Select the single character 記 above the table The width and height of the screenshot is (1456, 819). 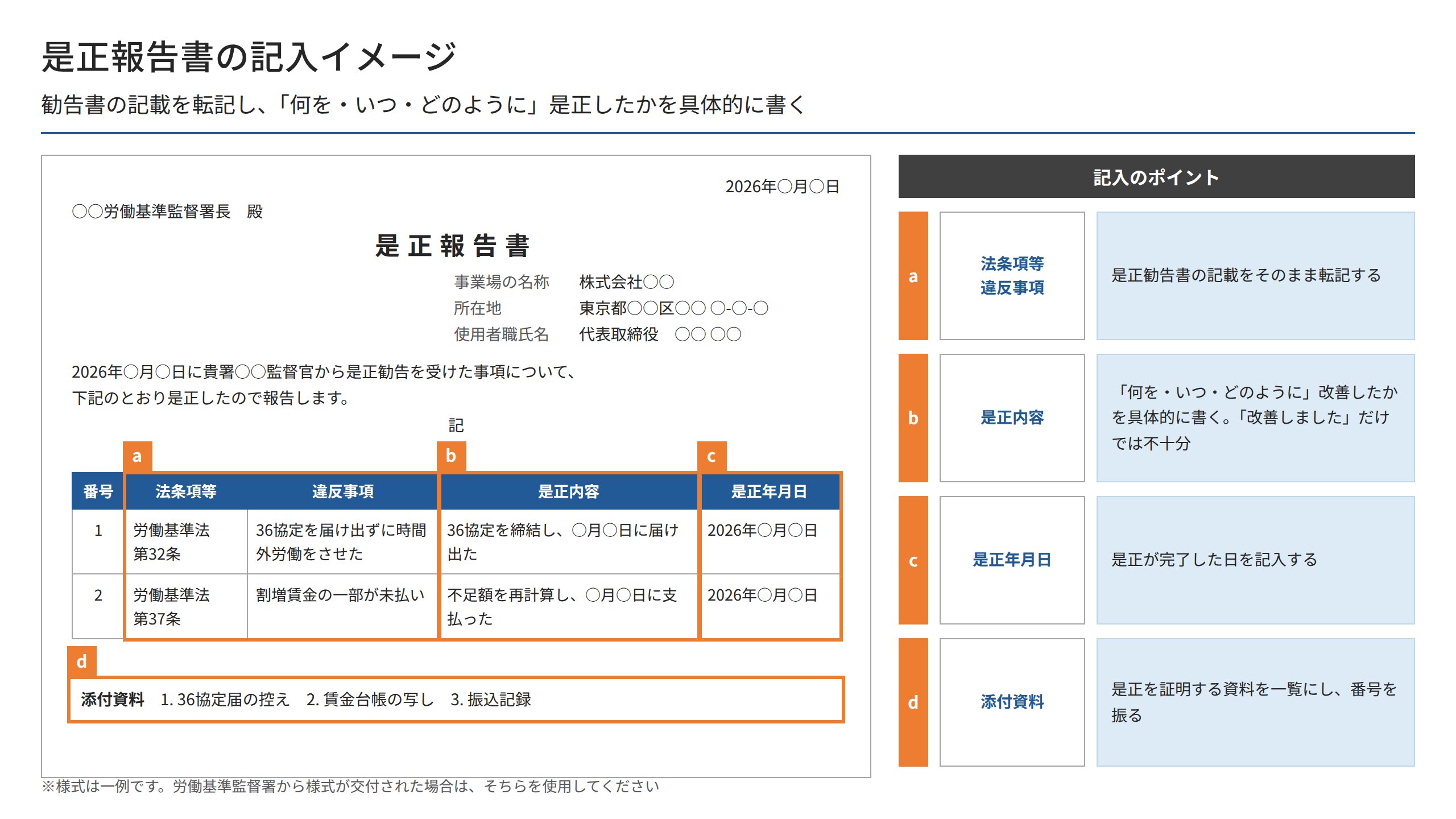click(x=456, y=425)
